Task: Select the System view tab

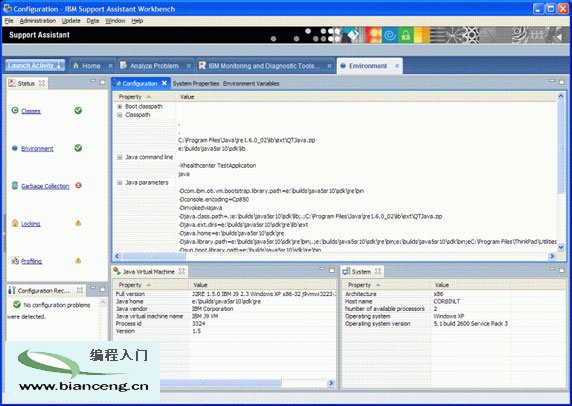Action: point(361,272)
